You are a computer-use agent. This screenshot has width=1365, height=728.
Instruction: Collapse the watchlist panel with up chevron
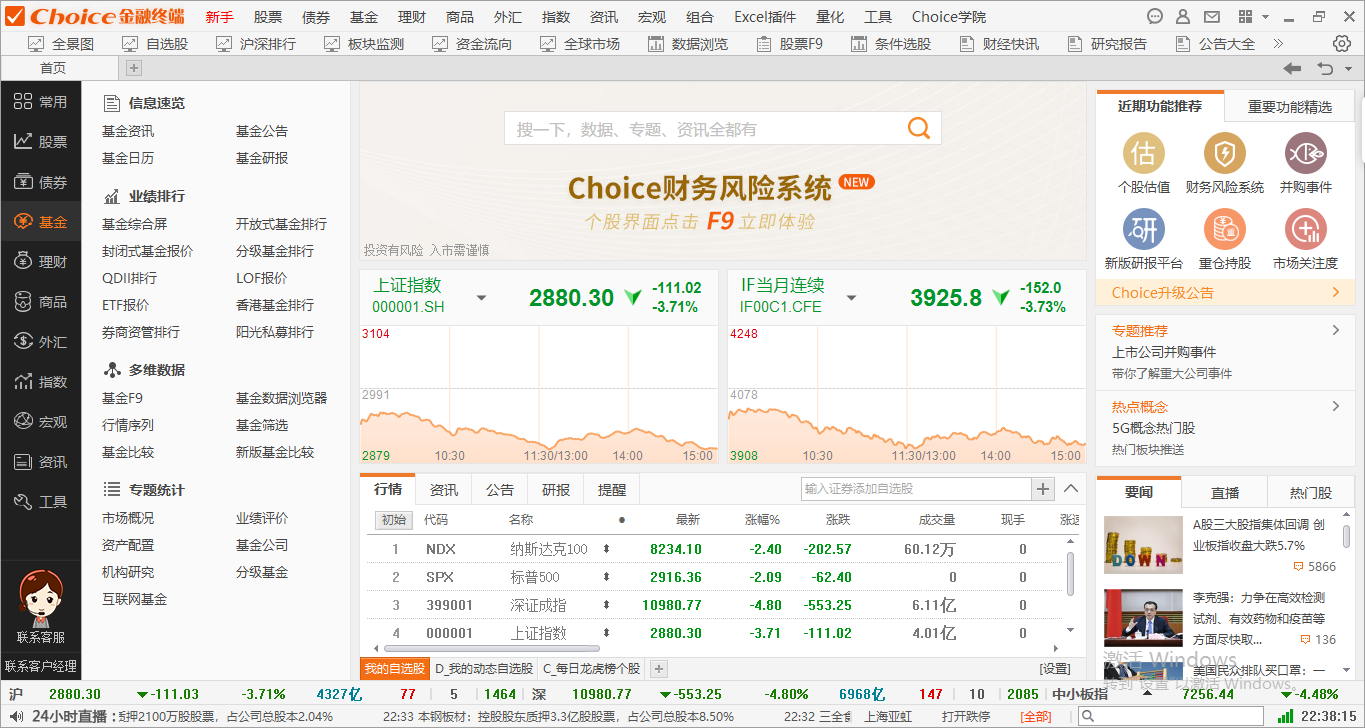(x=1071, y=489)
